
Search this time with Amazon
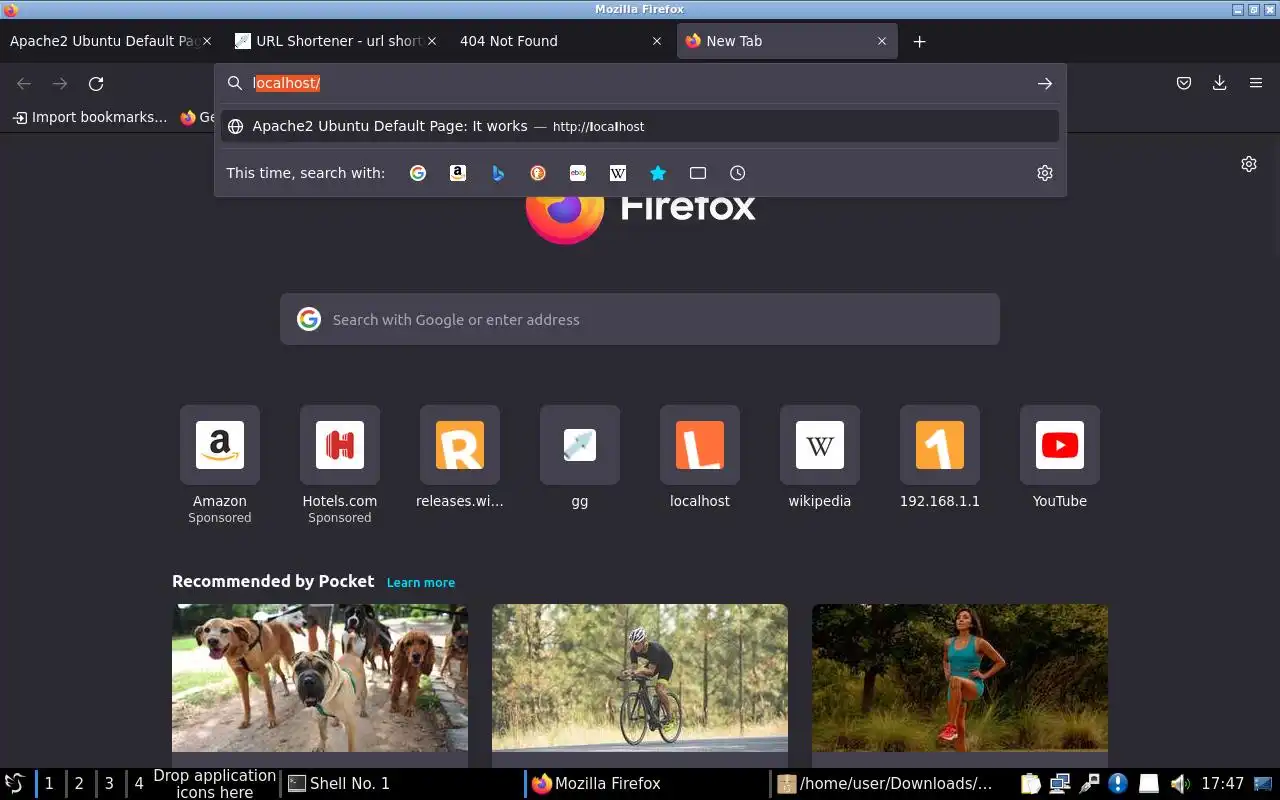pos(458,173)
